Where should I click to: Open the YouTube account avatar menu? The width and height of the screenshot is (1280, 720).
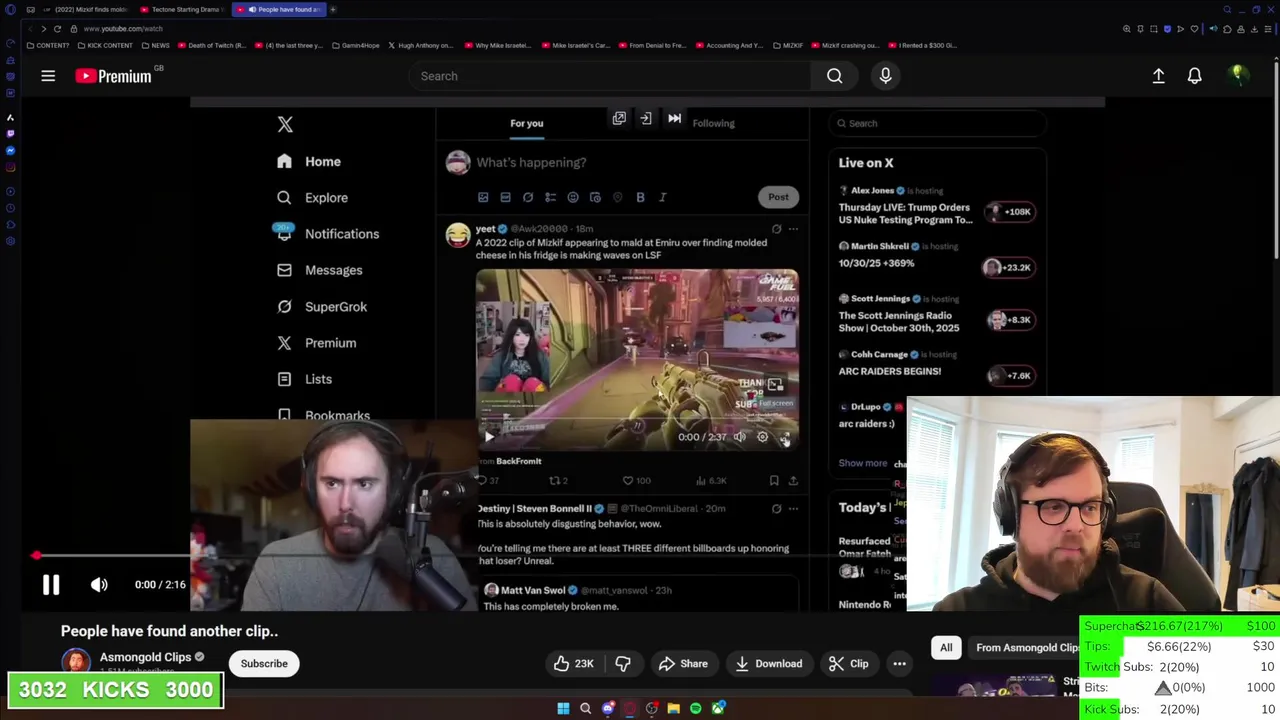1238,76
